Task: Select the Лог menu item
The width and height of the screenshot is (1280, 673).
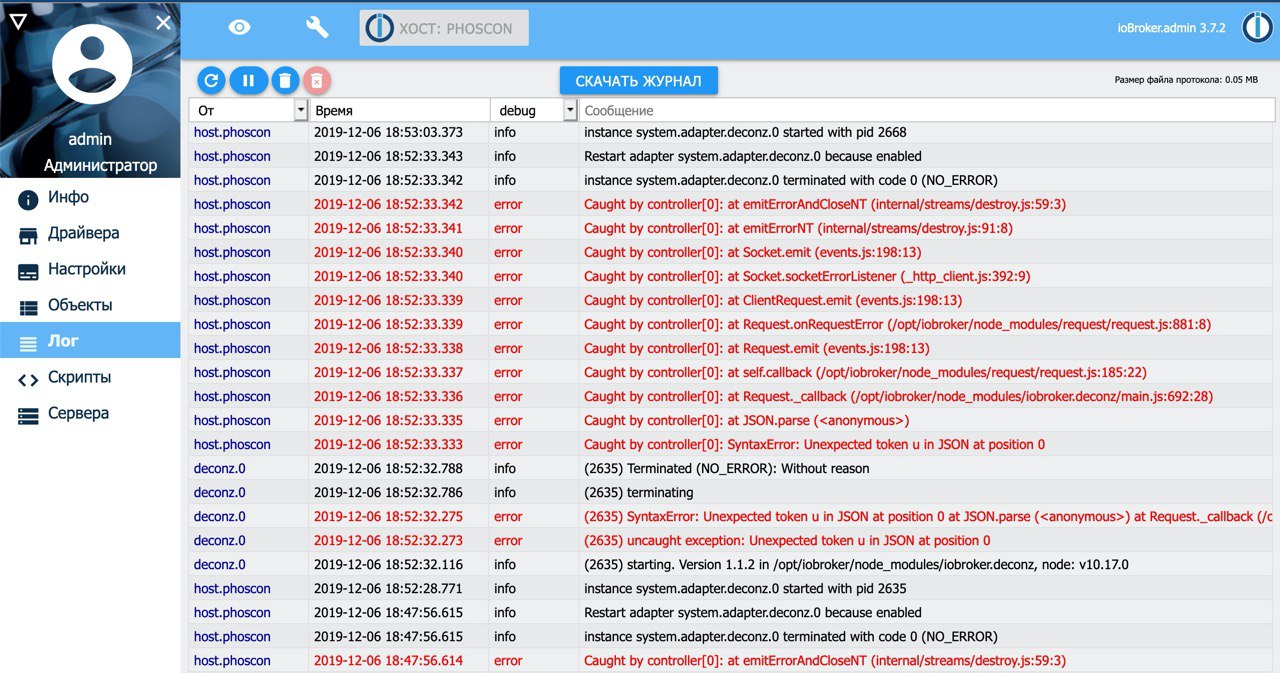Action: click(90, 342)
